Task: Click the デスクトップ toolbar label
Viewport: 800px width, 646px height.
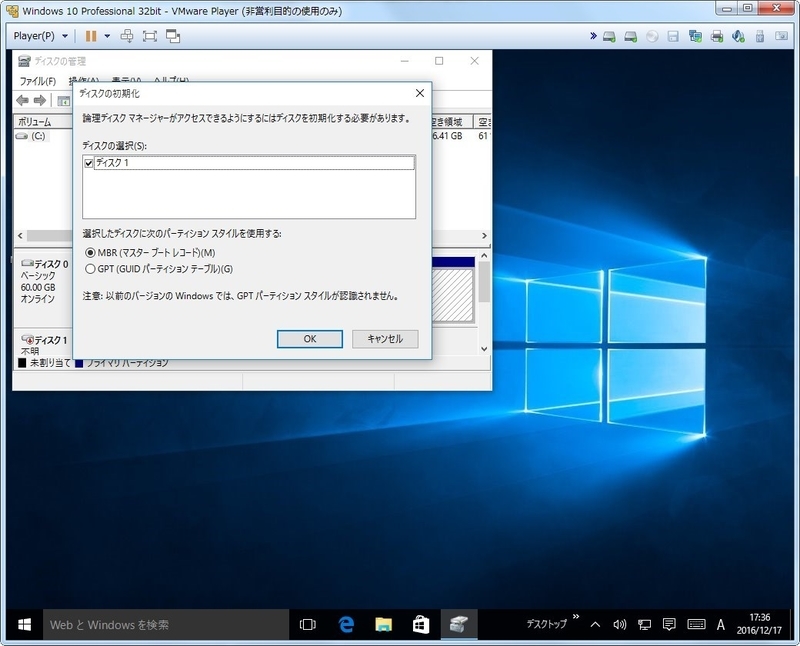Action: click(x=546, y=624)
